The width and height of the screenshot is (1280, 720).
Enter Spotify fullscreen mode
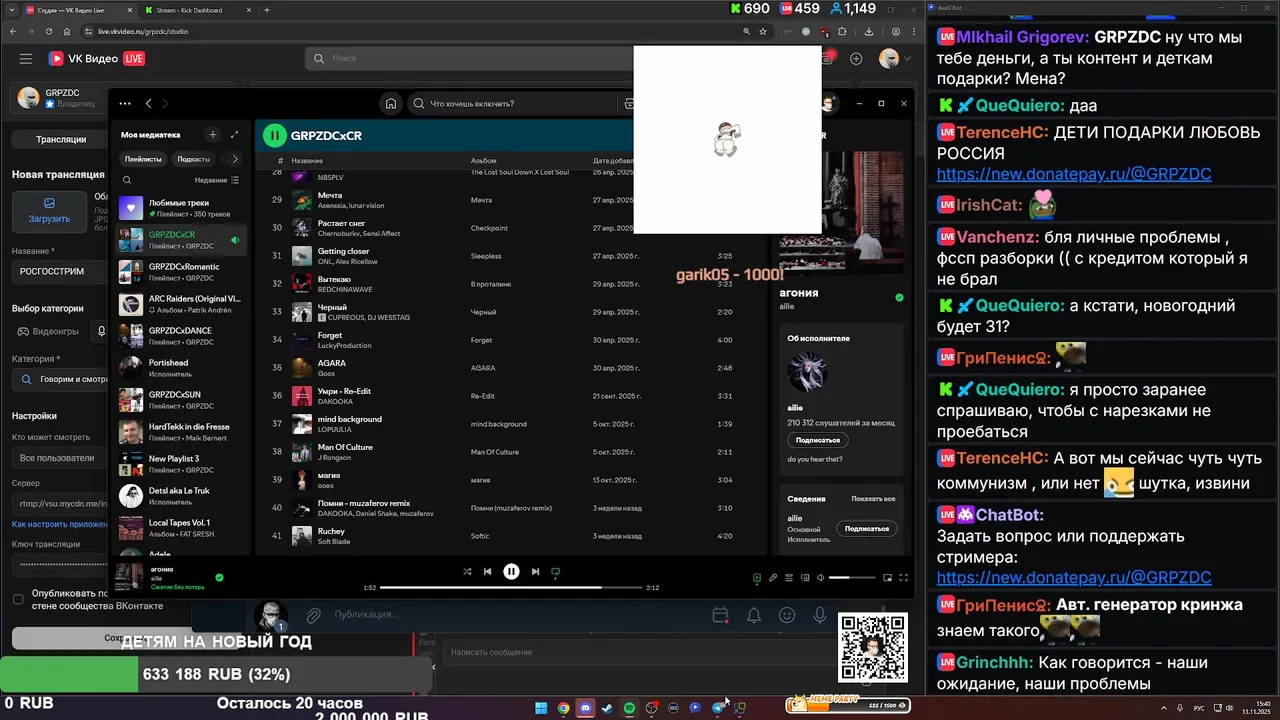coord(903,577)
